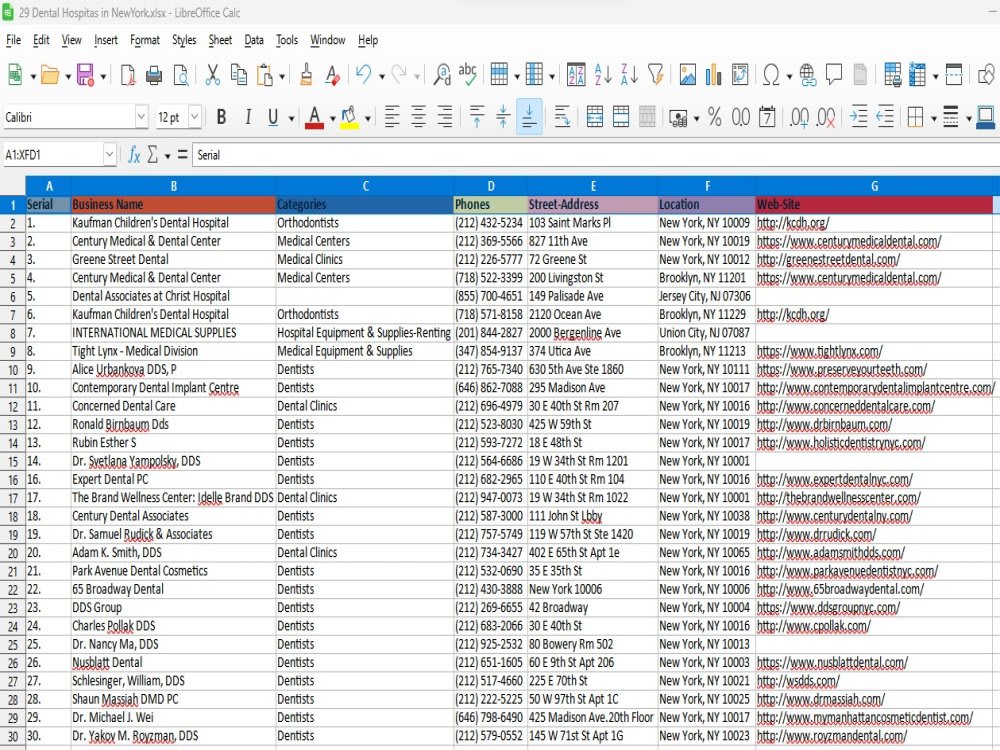Open the Sheet menu

tap(218, 40)
